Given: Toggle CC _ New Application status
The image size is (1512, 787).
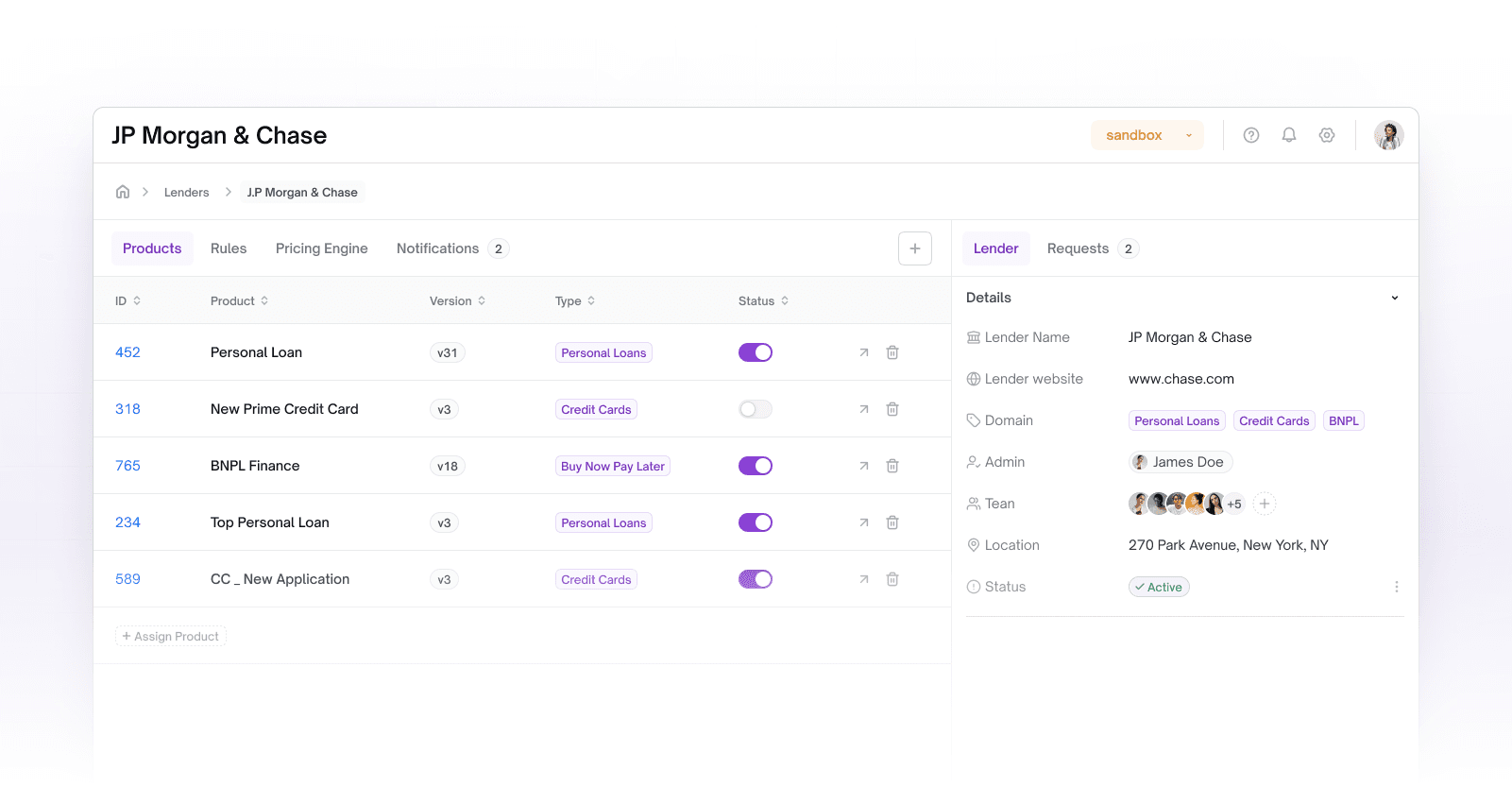Looking at the screenshot, I should coord(756,579).
